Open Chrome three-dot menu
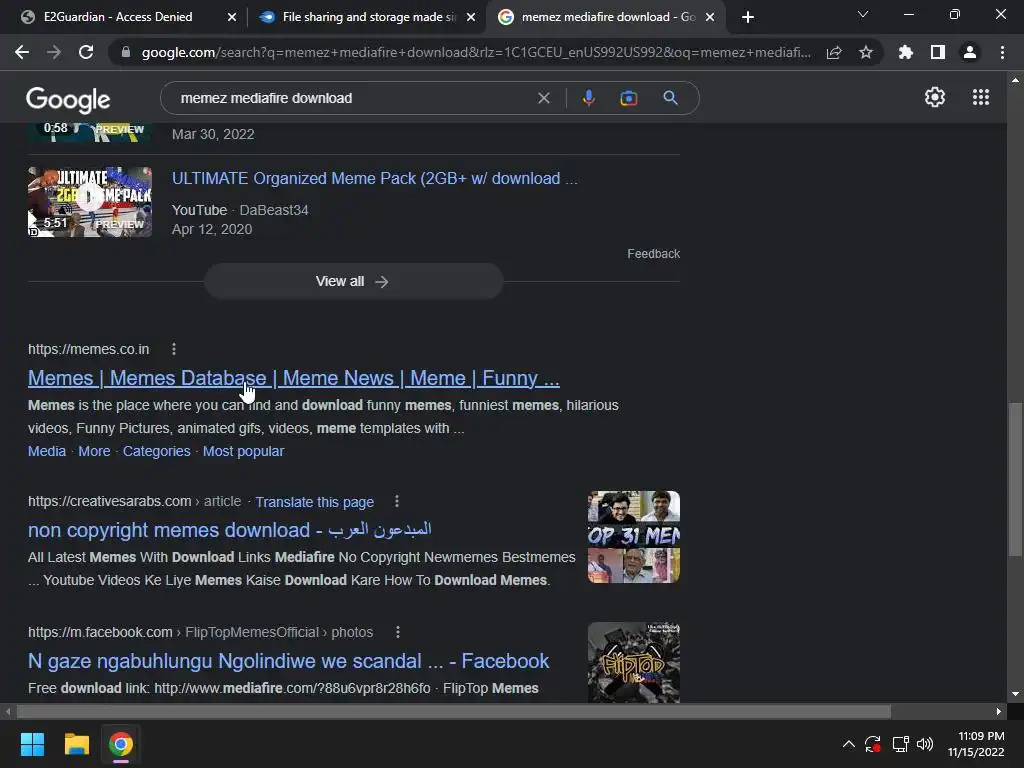 coord(1002,52)
